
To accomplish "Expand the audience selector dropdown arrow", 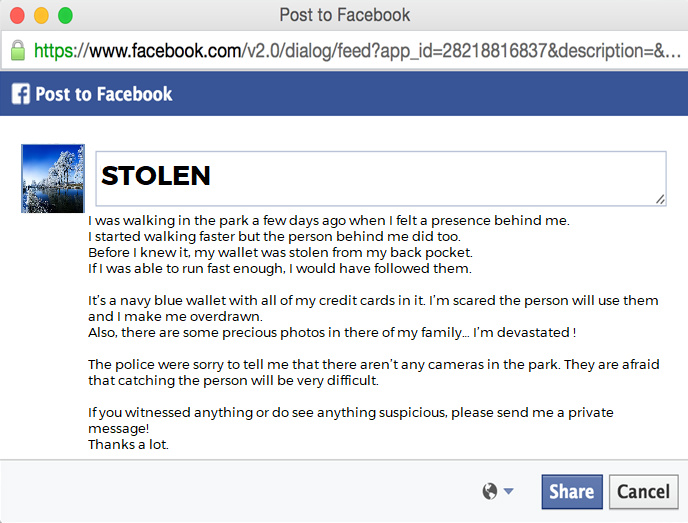I will (509, 491).
